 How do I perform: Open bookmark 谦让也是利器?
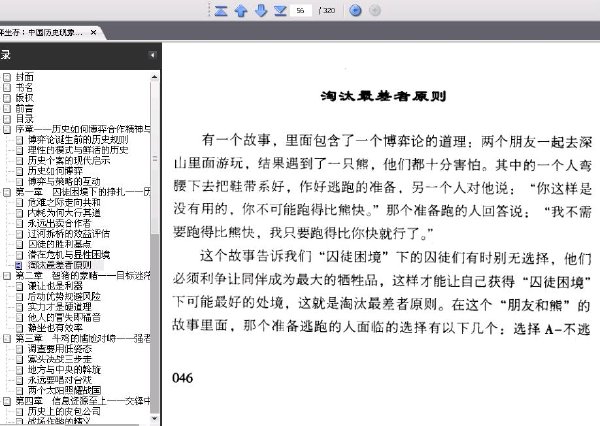(x=55, y=286)
